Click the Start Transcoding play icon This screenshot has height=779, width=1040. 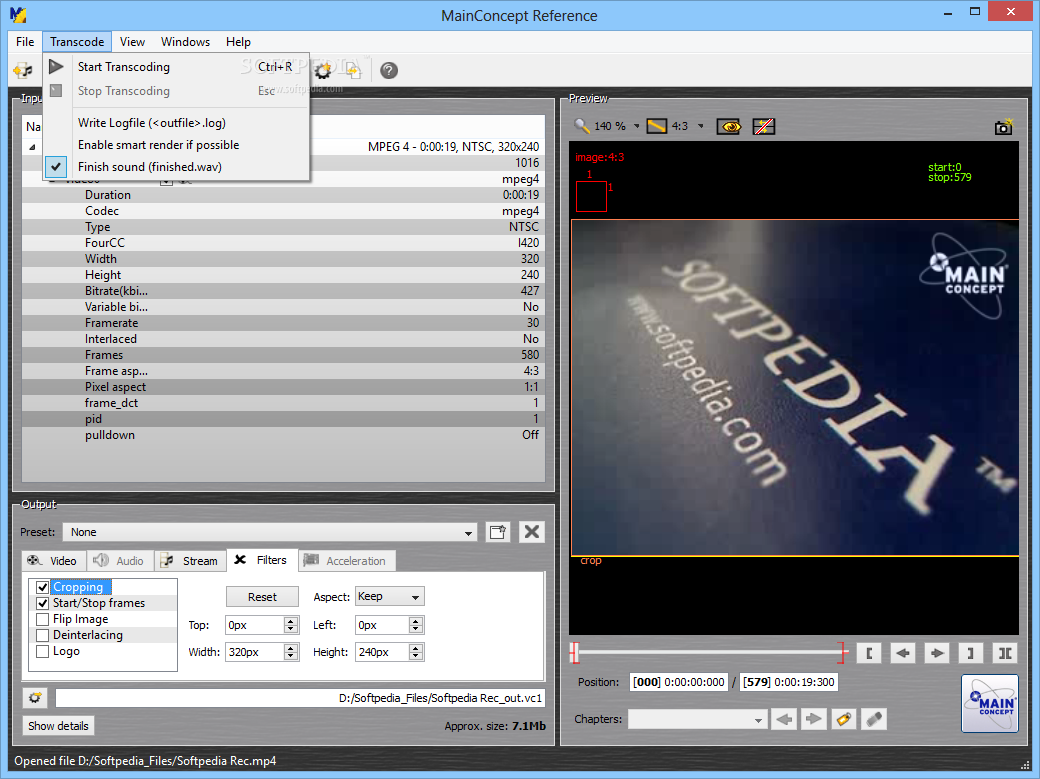tap(56, 66)
